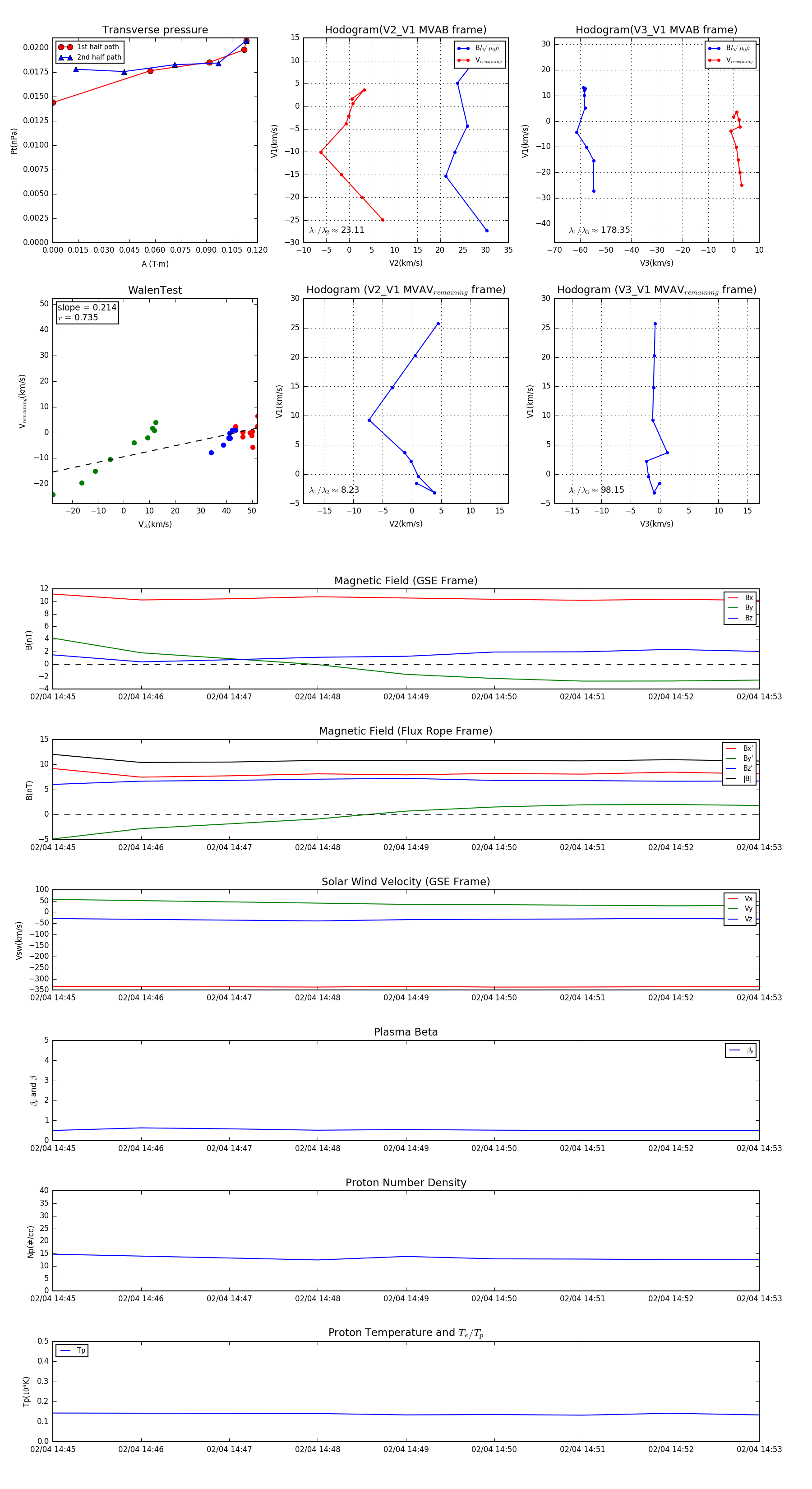Click the 'slope = 0.214' annotation
This screenshot has width=812, height=1489.
pyautogui.click(x=87, y=308)
